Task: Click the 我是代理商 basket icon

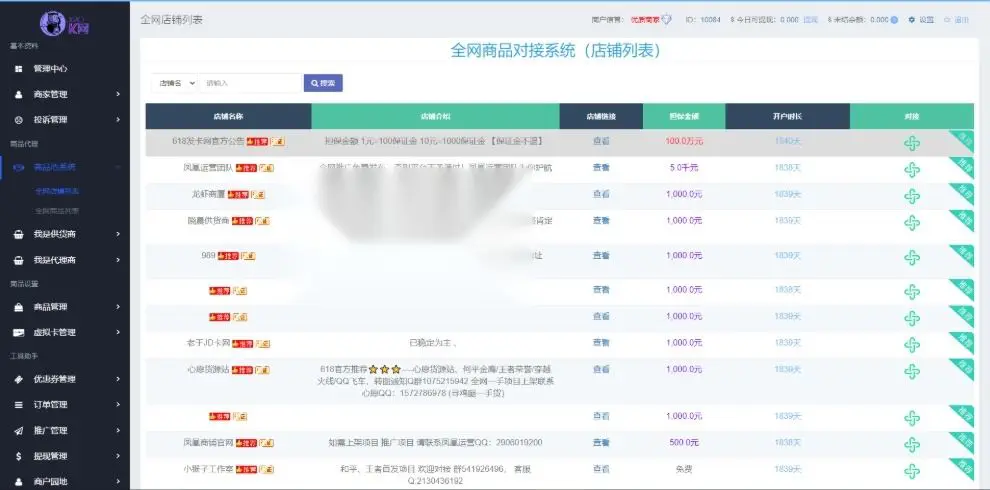Action: [x=18, y=260]
